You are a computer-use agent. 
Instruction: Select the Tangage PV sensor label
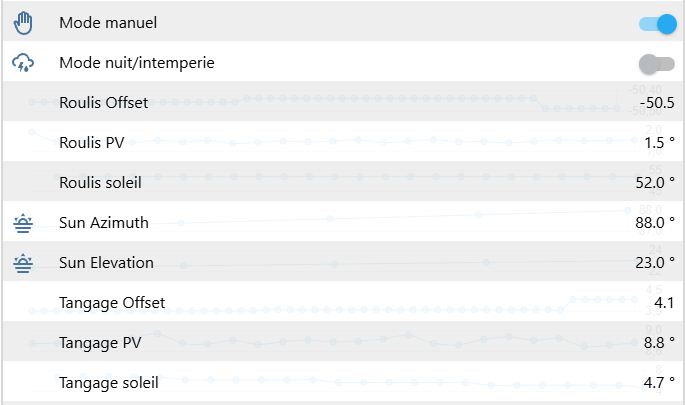tap(100, 343)
